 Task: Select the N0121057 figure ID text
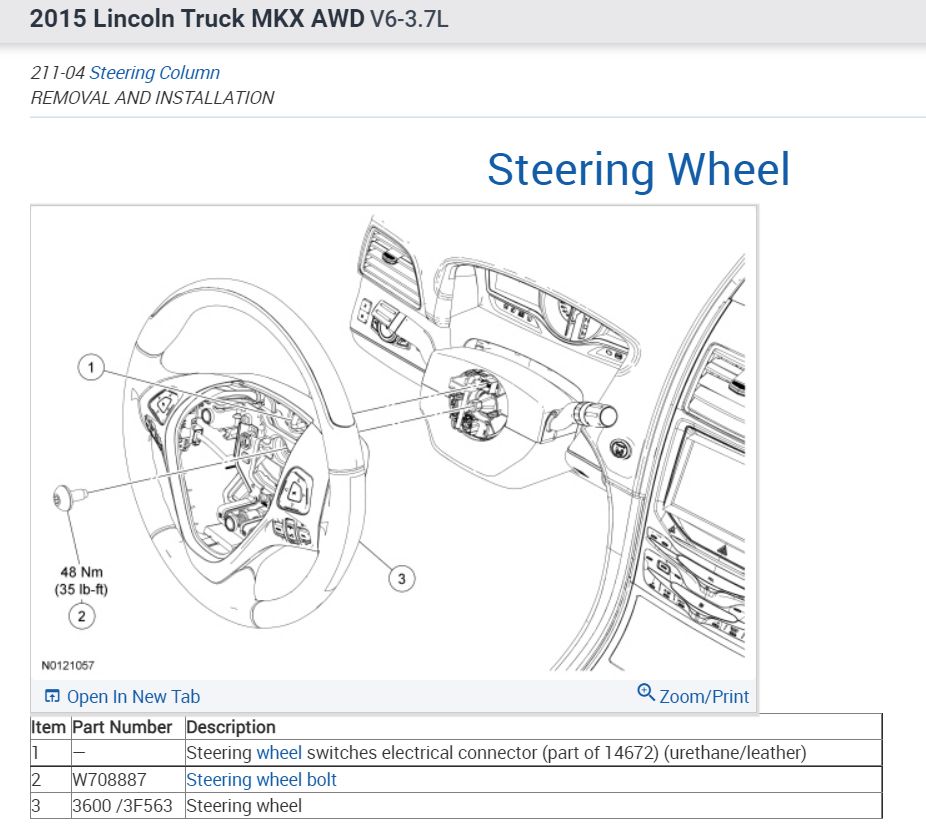[68, 665]
